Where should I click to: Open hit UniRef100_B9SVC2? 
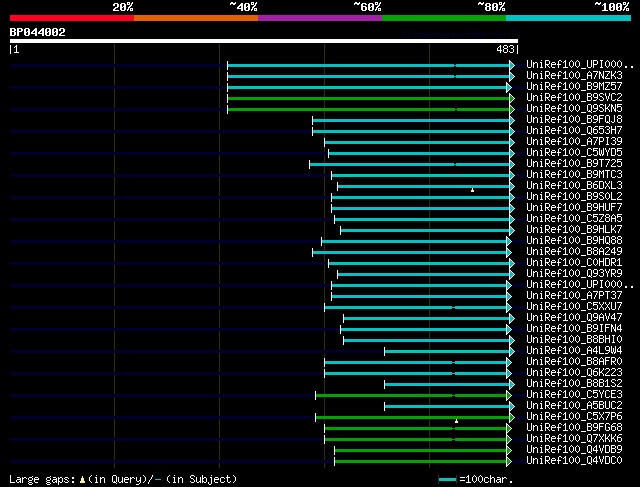[574, 98]
